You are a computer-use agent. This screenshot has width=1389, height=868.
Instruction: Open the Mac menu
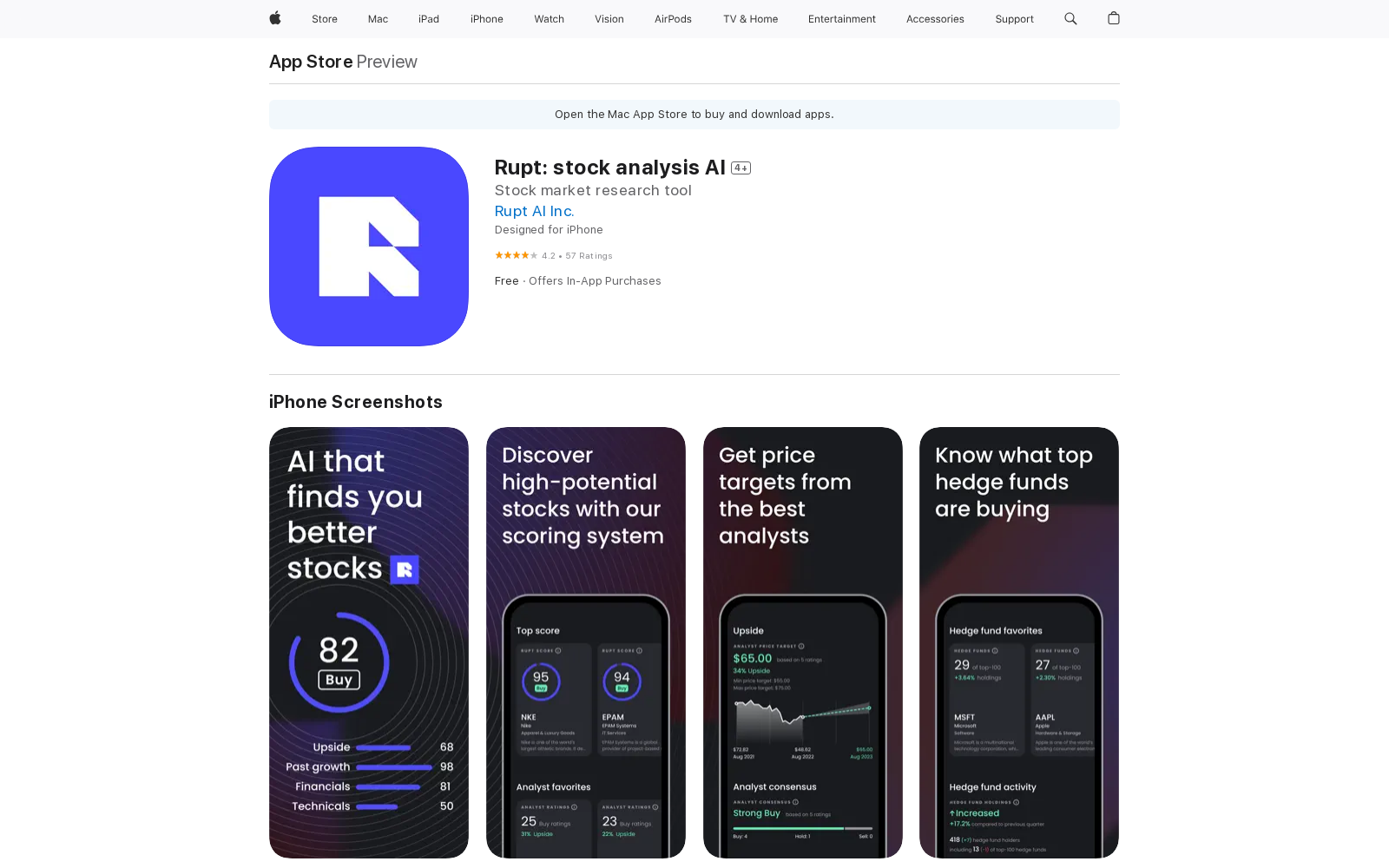point(378,19)
